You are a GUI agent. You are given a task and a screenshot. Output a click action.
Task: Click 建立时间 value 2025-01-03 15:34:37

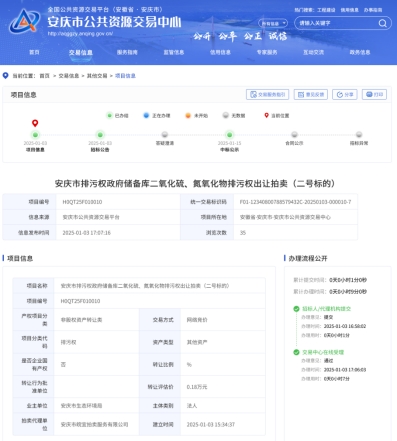point(211,425)
